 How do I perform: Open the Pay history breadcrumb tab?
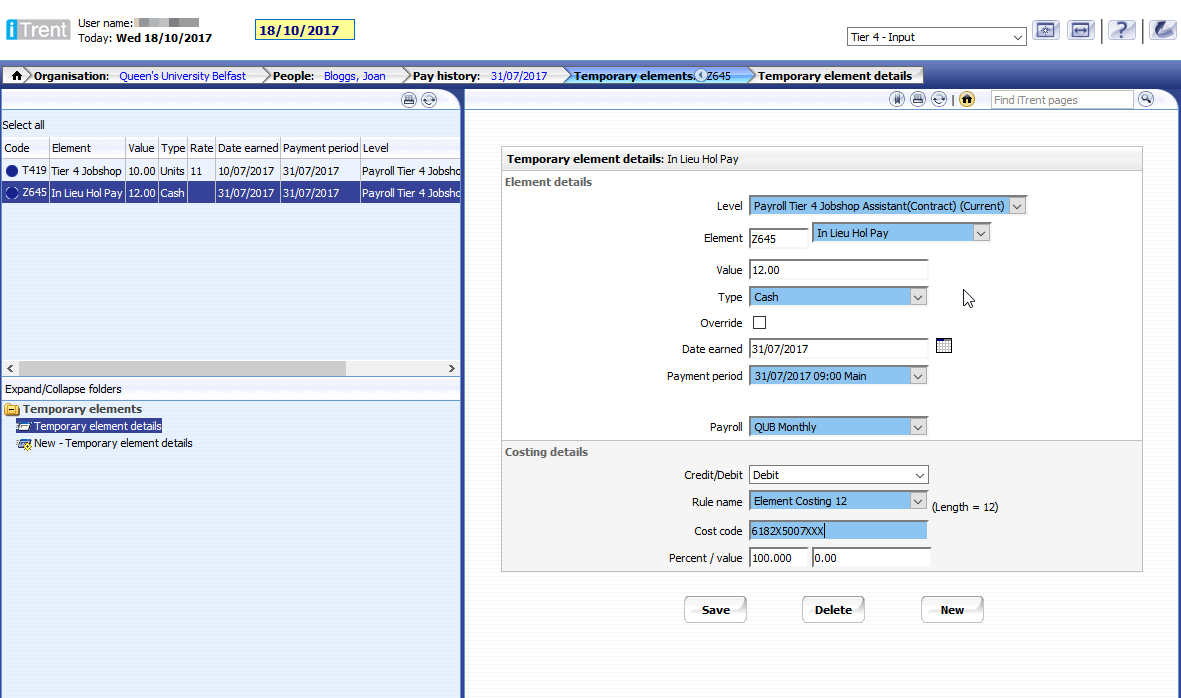point(480,76)
